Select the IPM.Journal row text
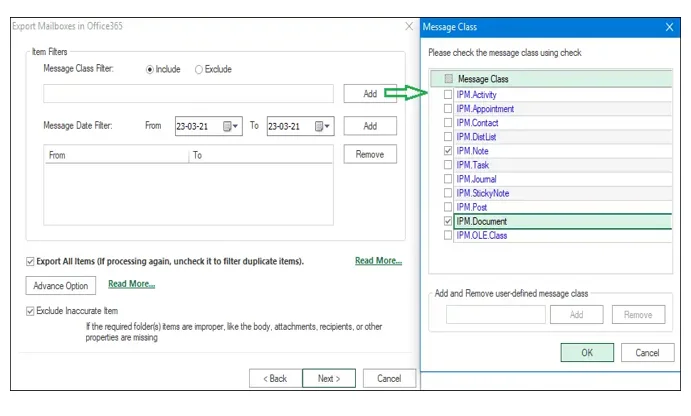Image resolution: width=691 pixels, height=416 pixels. (x=476, y=179)
